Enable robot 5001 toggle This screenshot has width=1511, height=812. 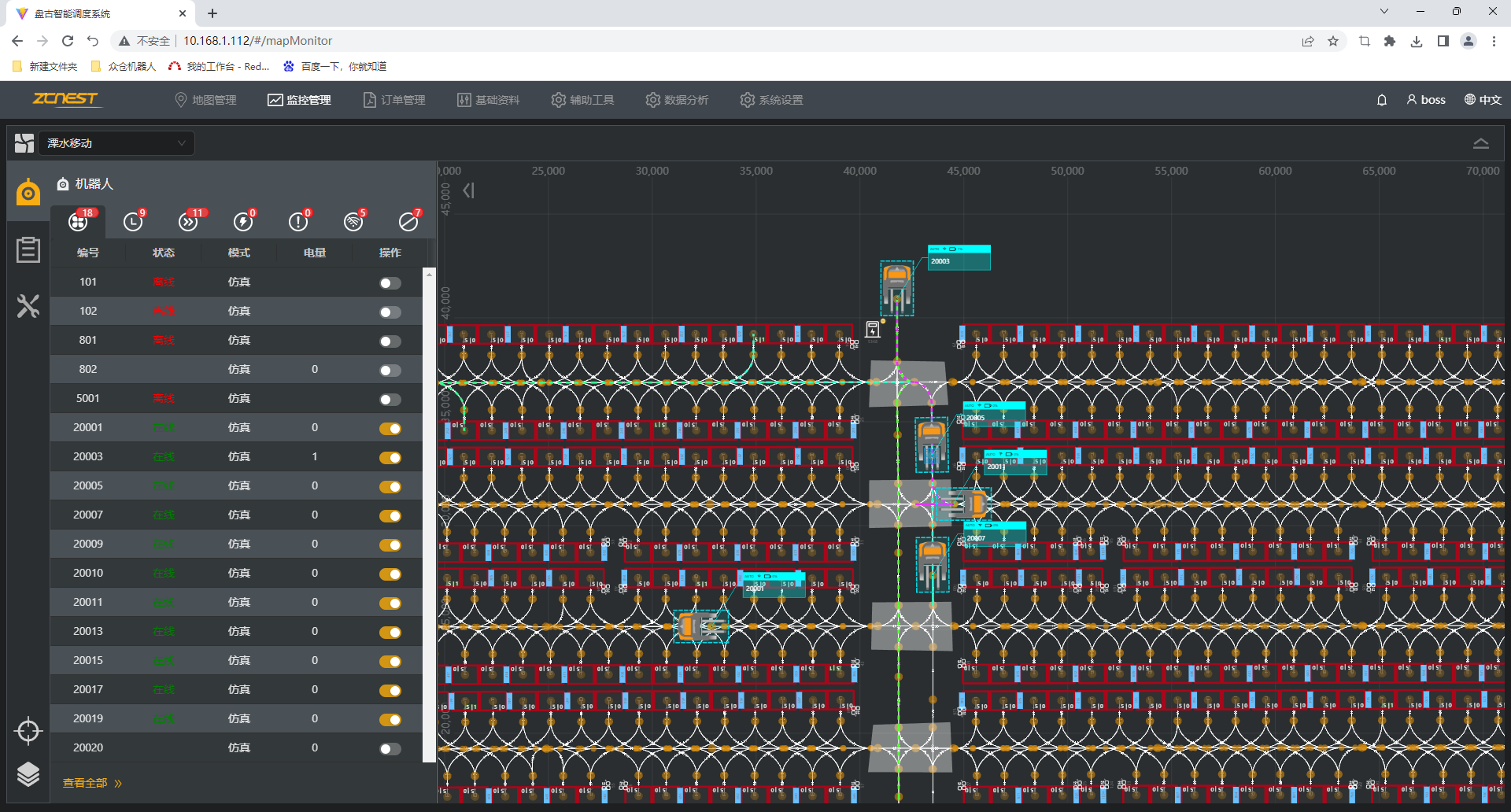(390, 400)
